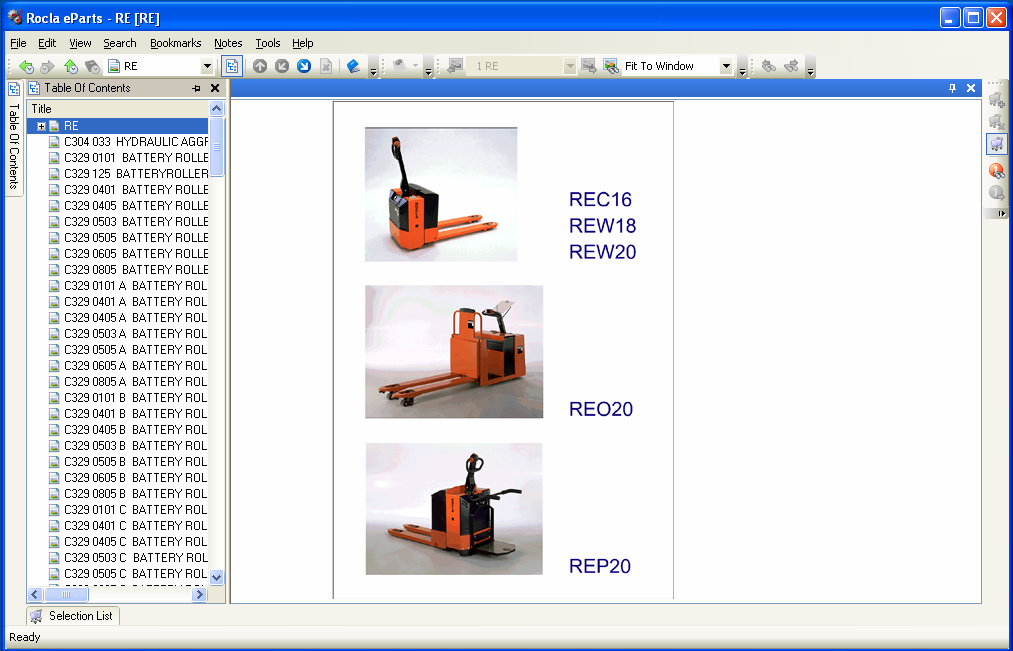The height and width of the screenshot is (651, 1013).
Task: Click the green up-level history arrow icon
Action: point(70,66)
